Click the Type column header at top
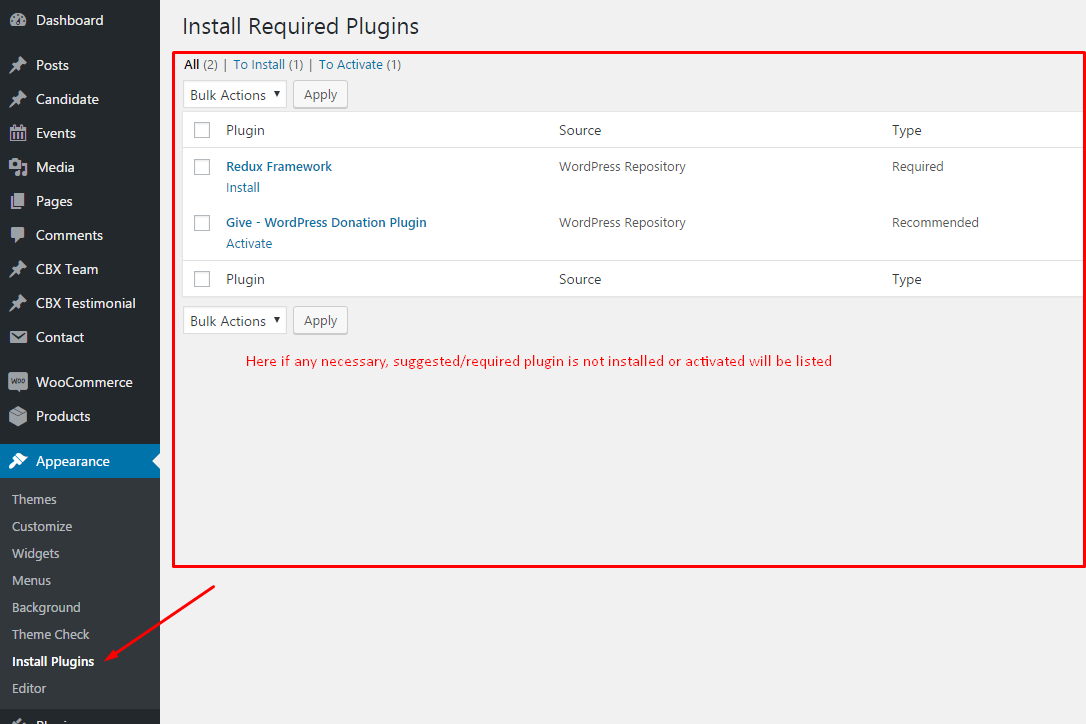The image size is (1086, 724). tap(906, 130)
